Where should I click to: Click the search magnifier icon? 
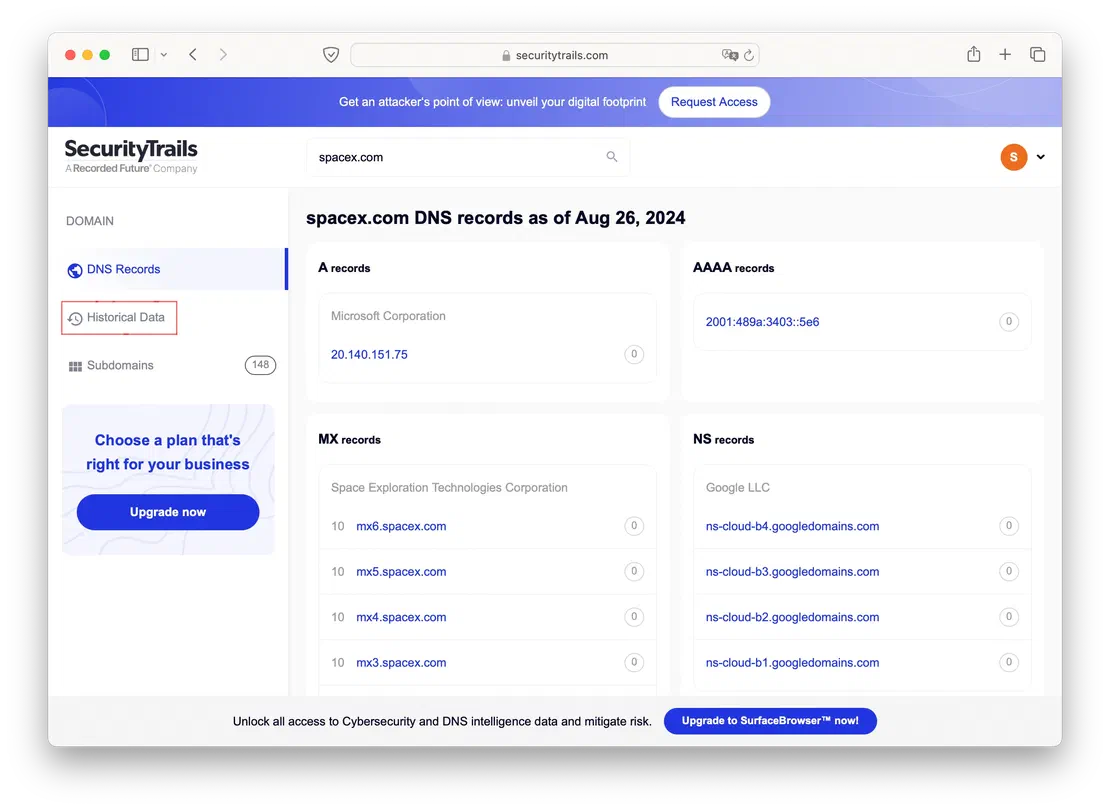pyautogui.click(x=612, y=156)
